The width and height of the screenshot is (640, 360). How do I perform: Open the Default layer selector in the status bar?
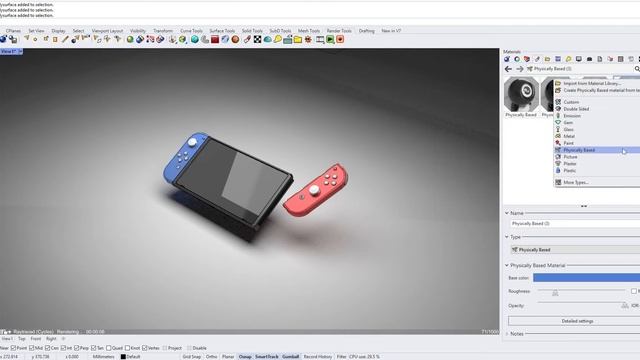pos(131,357)
